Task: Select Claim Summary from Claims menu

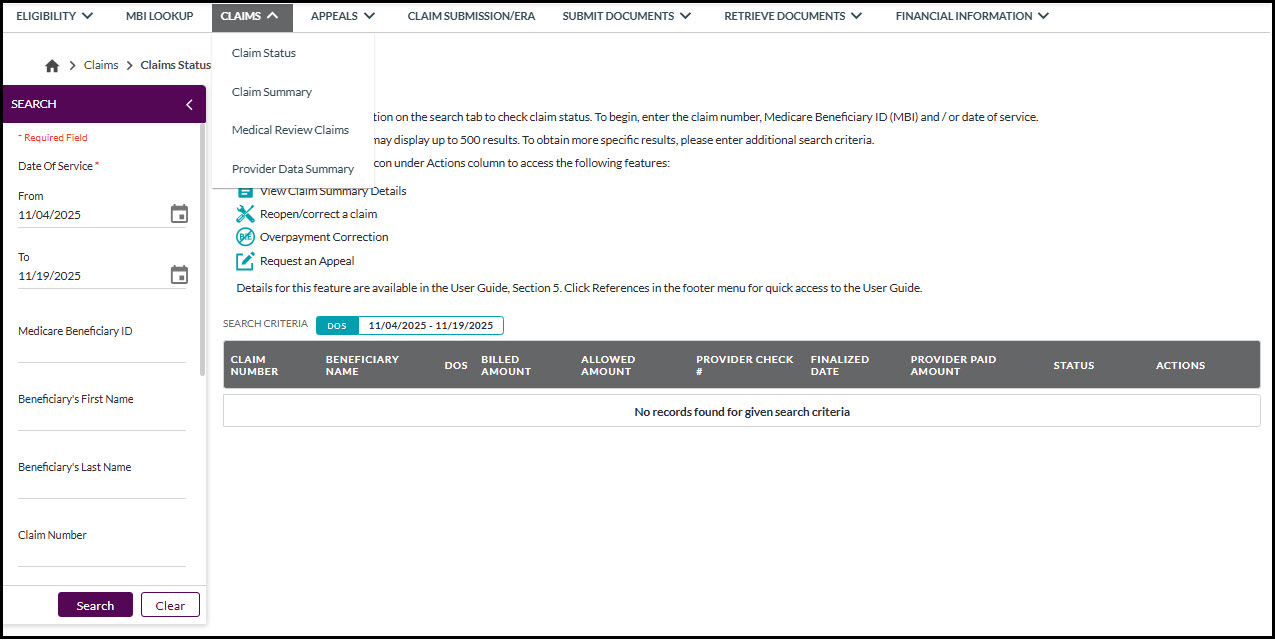Action: pos(272,92)
